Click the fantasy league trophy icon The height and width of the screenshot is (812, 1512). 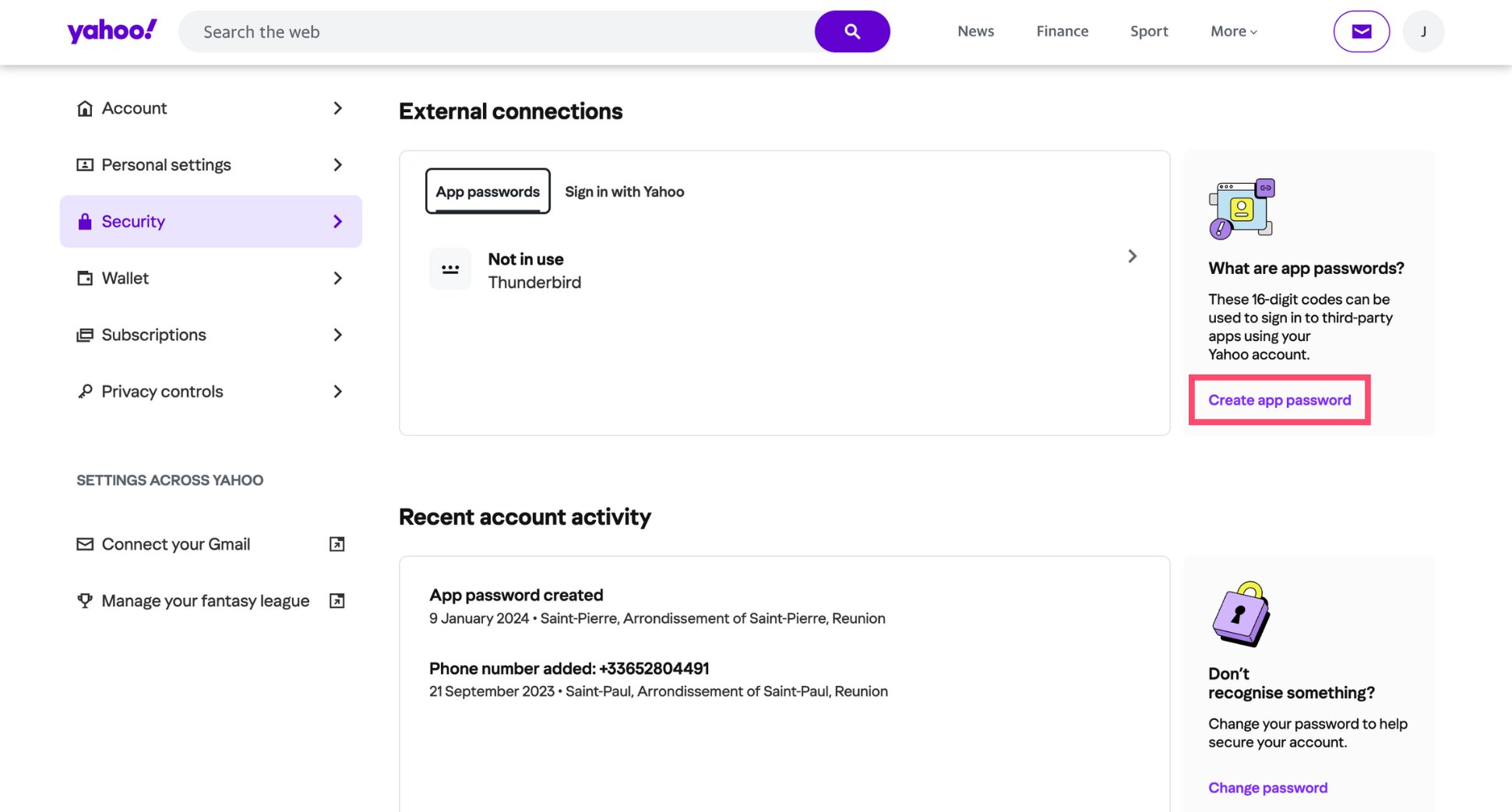85,600
